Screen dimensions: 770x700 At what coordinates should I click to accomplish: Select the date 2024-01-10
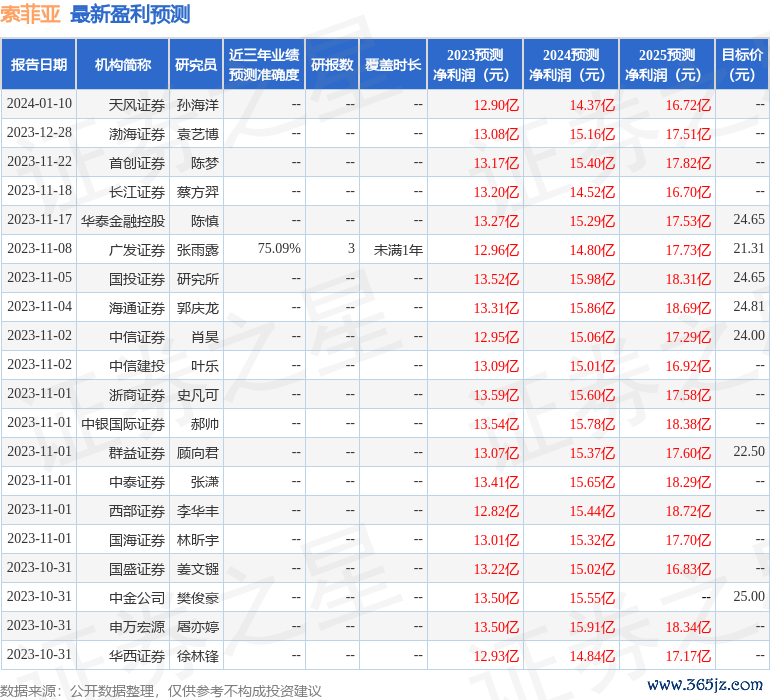pos(39,104)
